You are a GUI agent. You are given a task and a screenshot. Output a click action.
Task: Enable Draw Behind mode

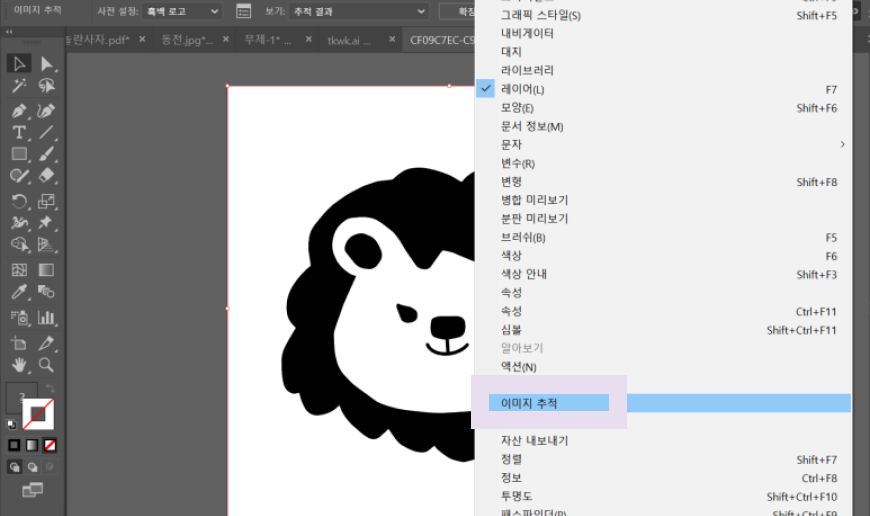click(x=33, y=466)
